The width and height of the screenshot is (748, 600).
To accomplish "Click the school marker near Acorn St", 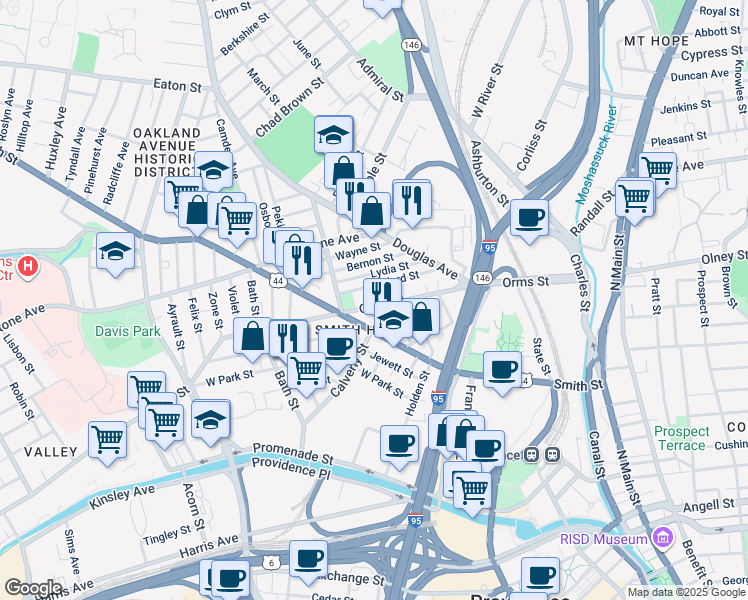I will [211, 417].
